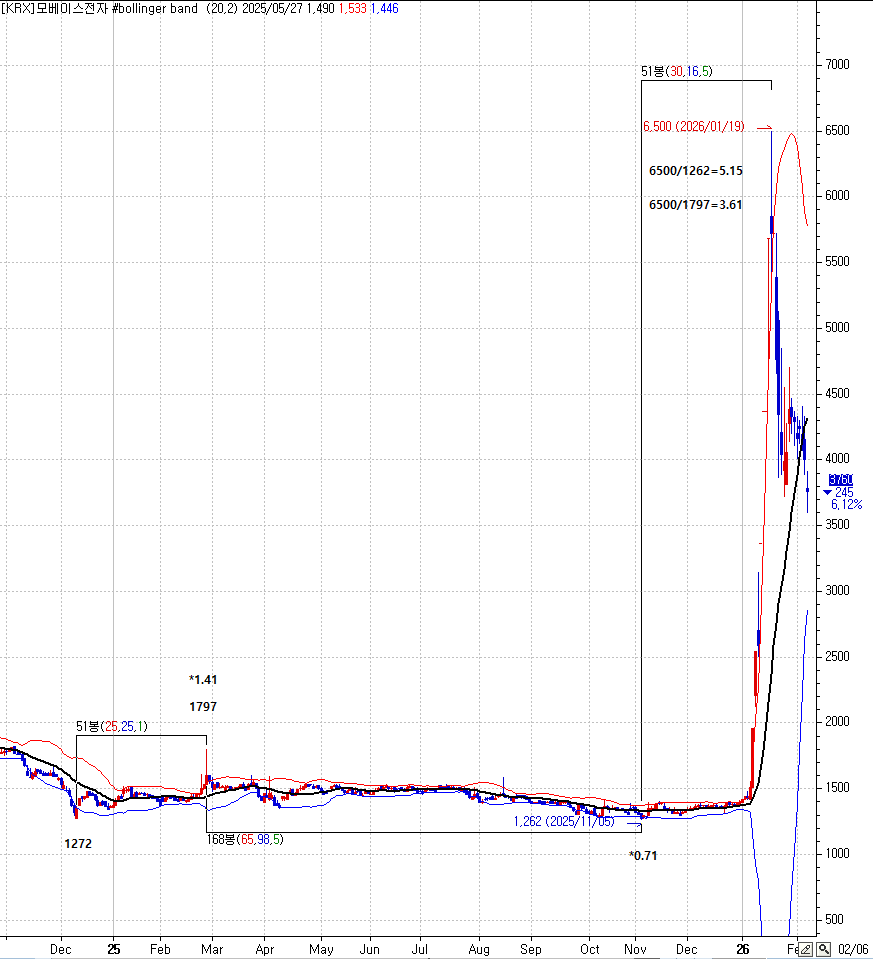Viewport: 873px width, 959px height.
Task: Click the '6,500 (2026/01/19)' high price annotation
Action: point(695,127)
